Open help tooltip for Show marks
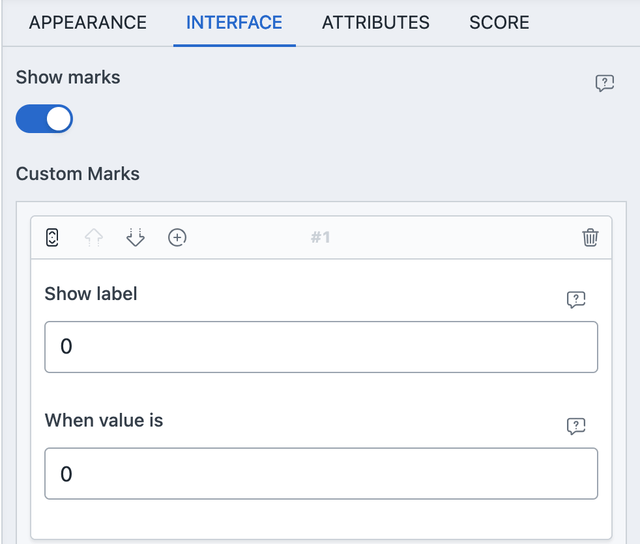640x544 pixels. coord(604,83)
